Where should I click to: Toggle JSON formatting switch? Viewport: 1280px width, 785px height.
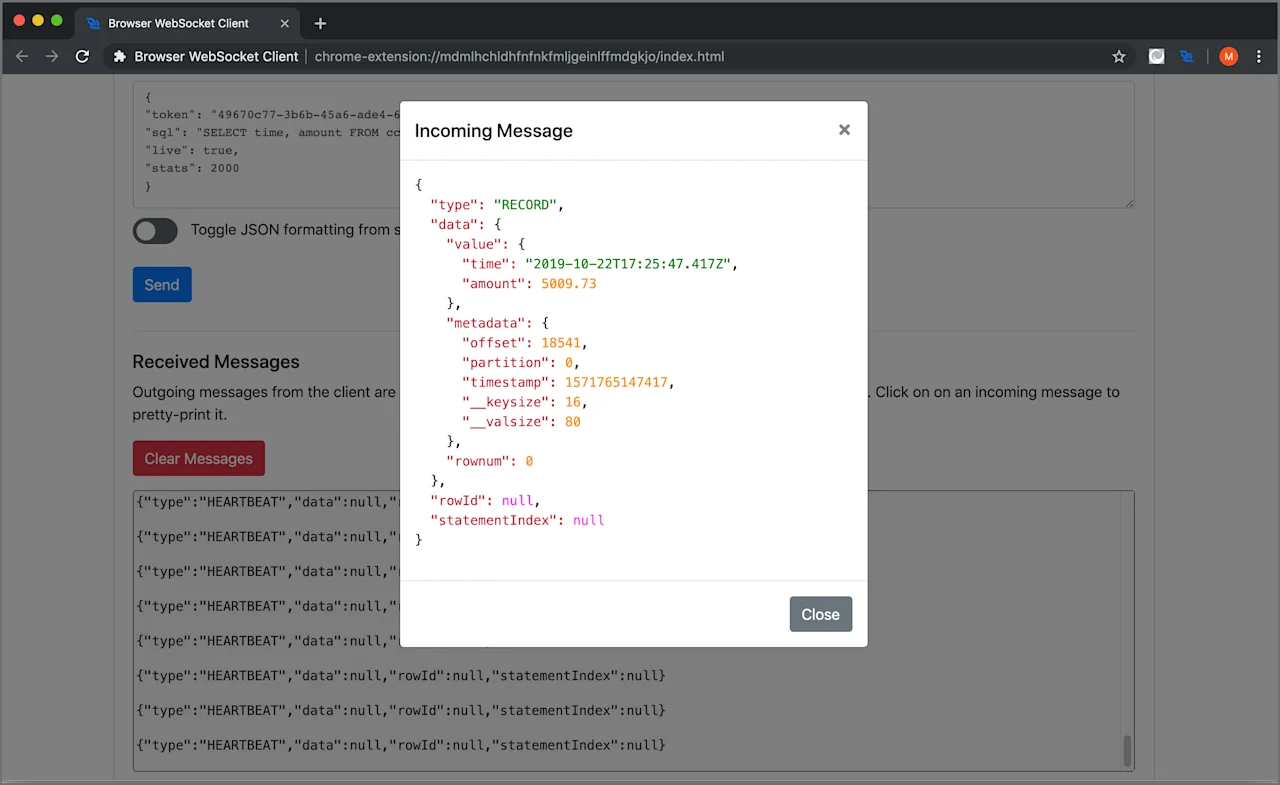[155, 231]
